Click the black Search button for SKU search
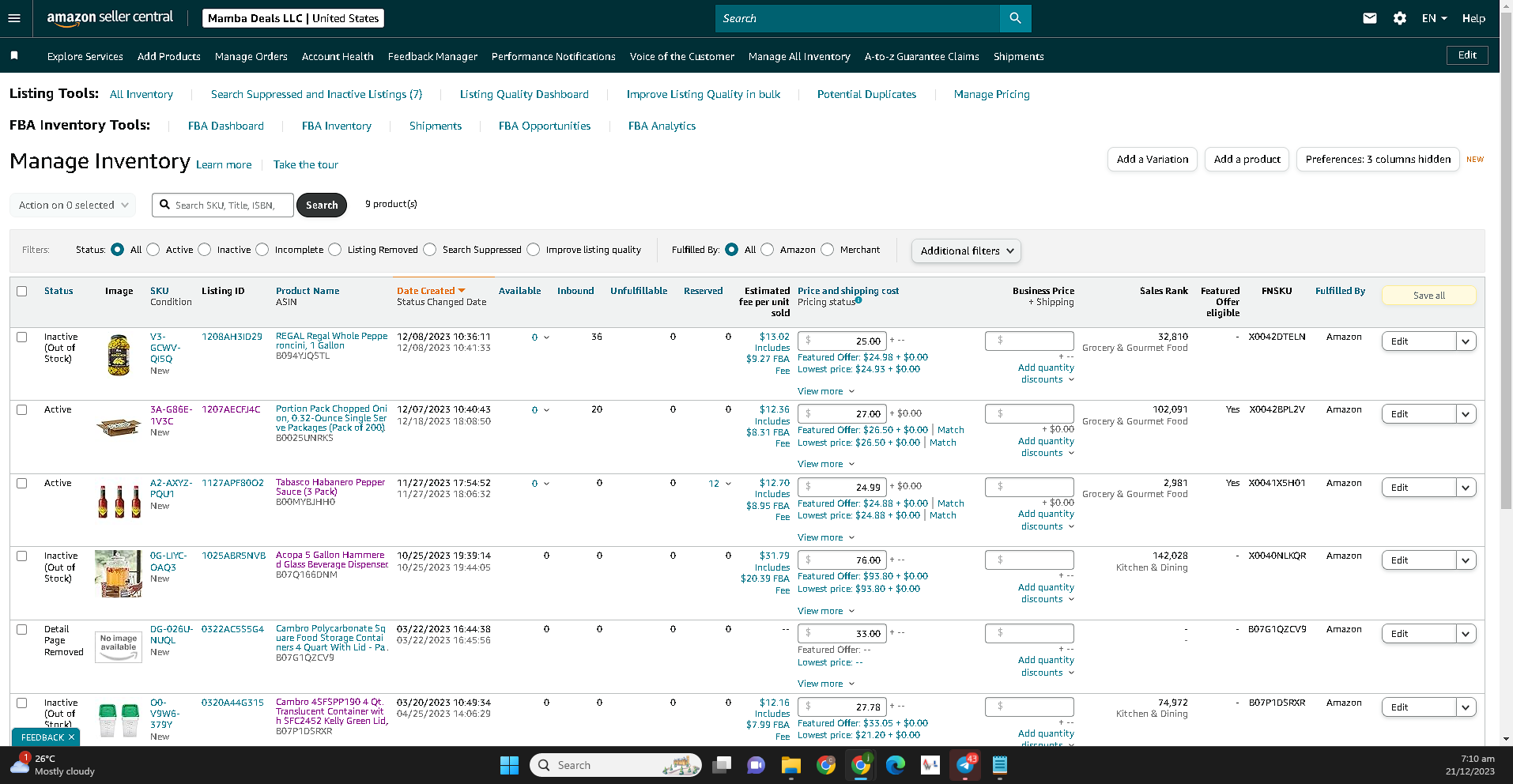Image resolution: width=1513 pixels, height=784 pixels. click(x=322, y=205)
